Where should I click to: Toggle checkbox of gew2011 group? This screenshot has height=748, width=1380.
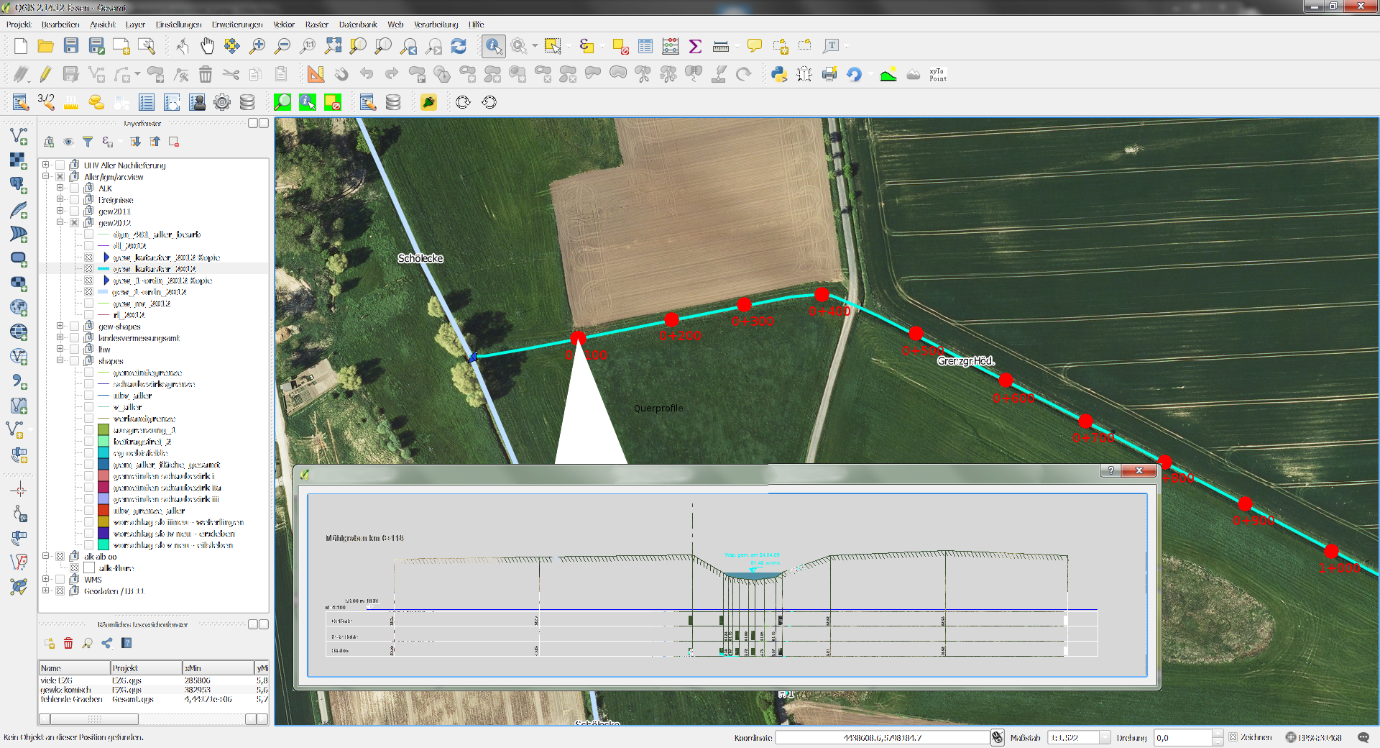(x=74, y=211)
